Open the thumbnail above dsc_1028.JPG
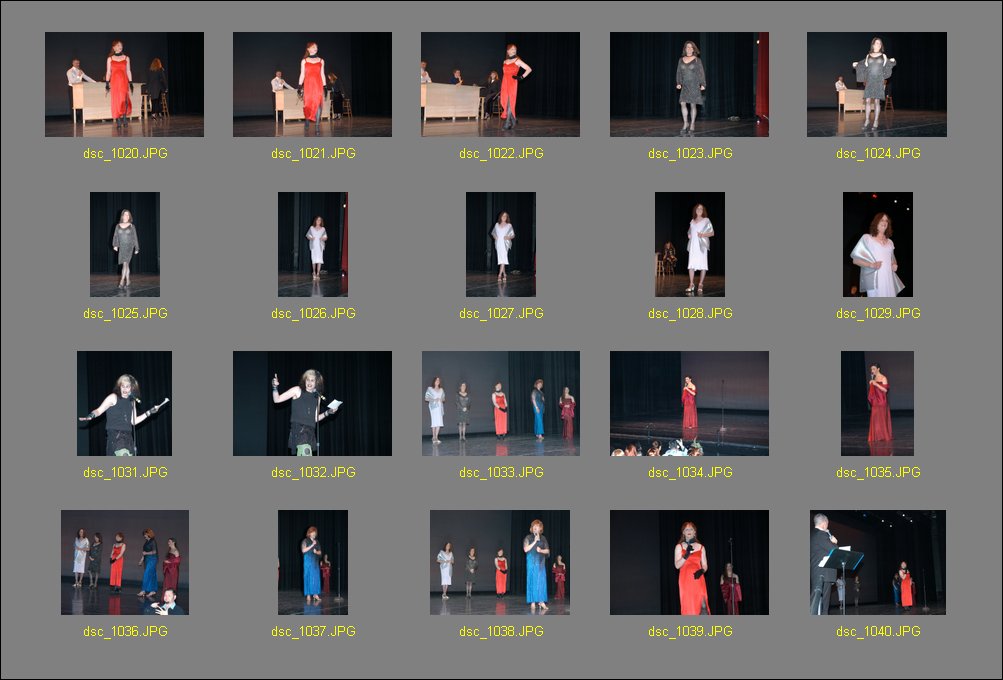This screenshot has width=1003, height=680. pyautogui.click(x=690, y=244)
